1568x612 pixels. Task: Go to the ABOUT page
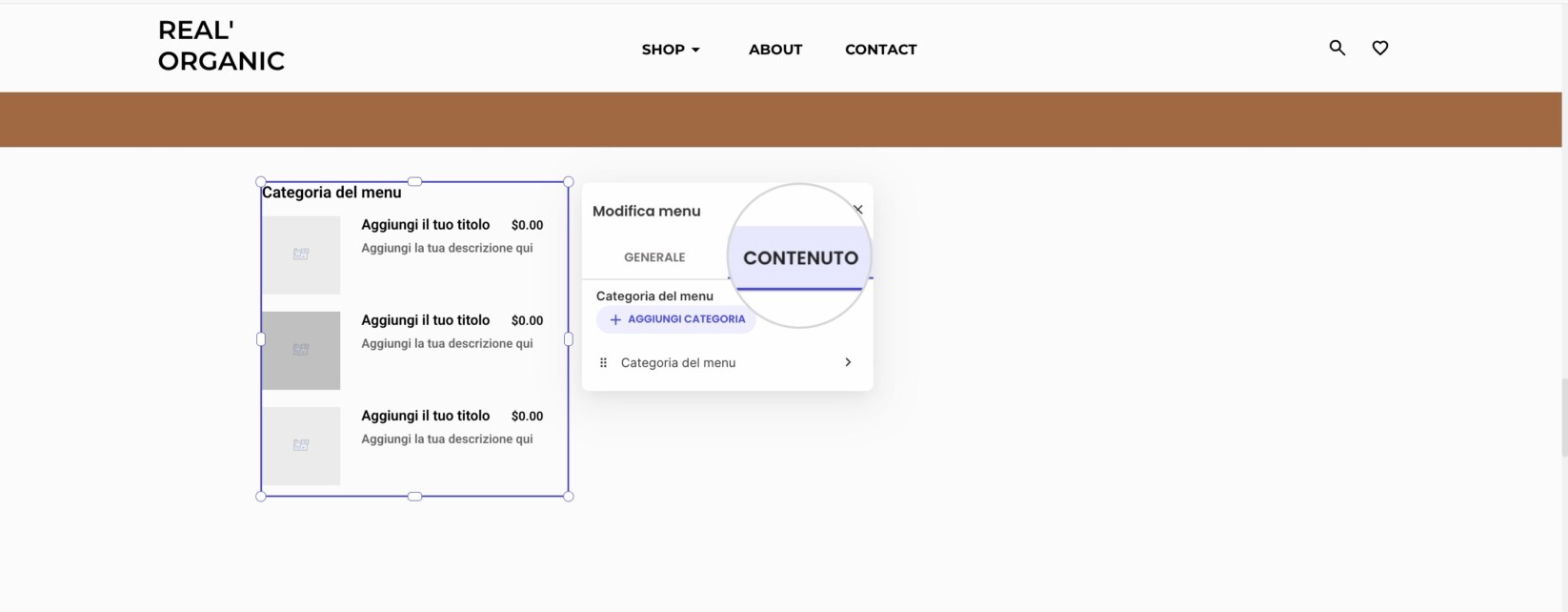[x=775, y=50]
